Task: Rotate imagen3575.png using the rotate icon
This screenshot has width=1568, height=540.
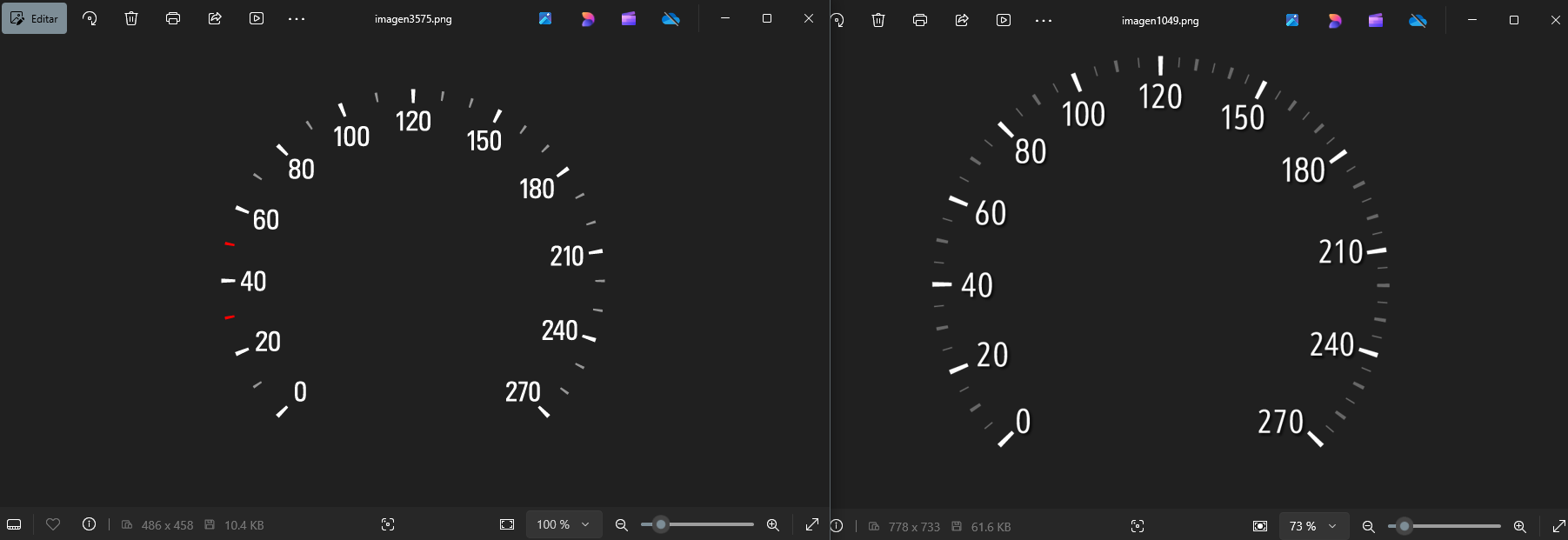Action: (90, 18)
